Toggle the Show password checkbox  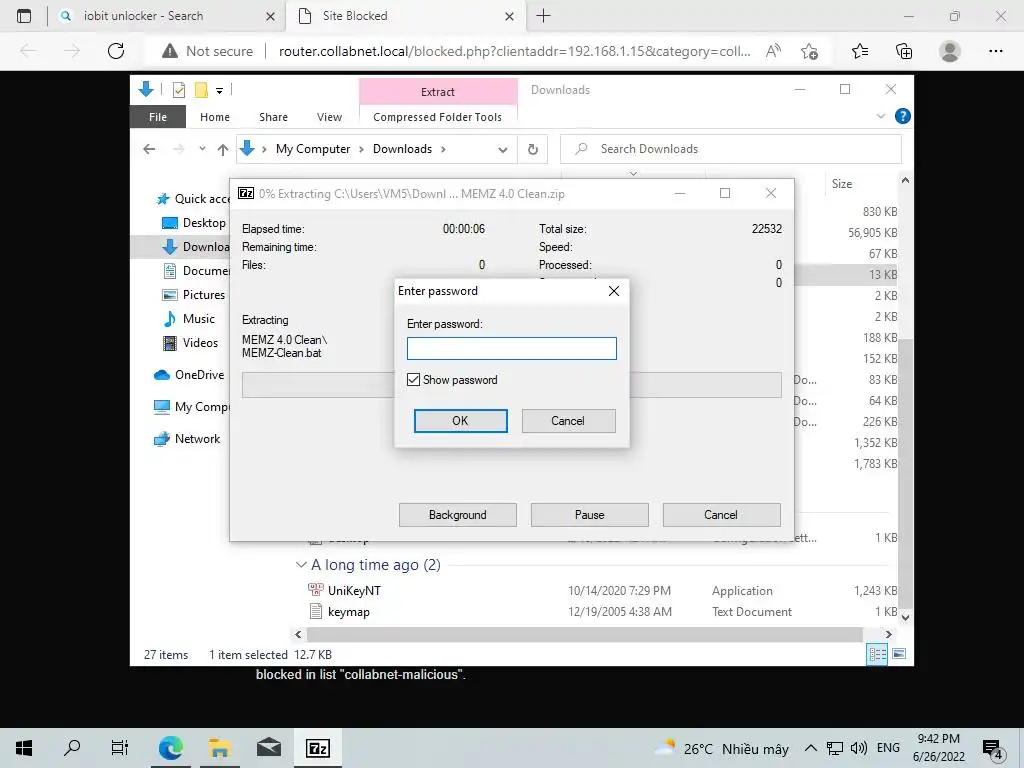click(x=413, y=379)
